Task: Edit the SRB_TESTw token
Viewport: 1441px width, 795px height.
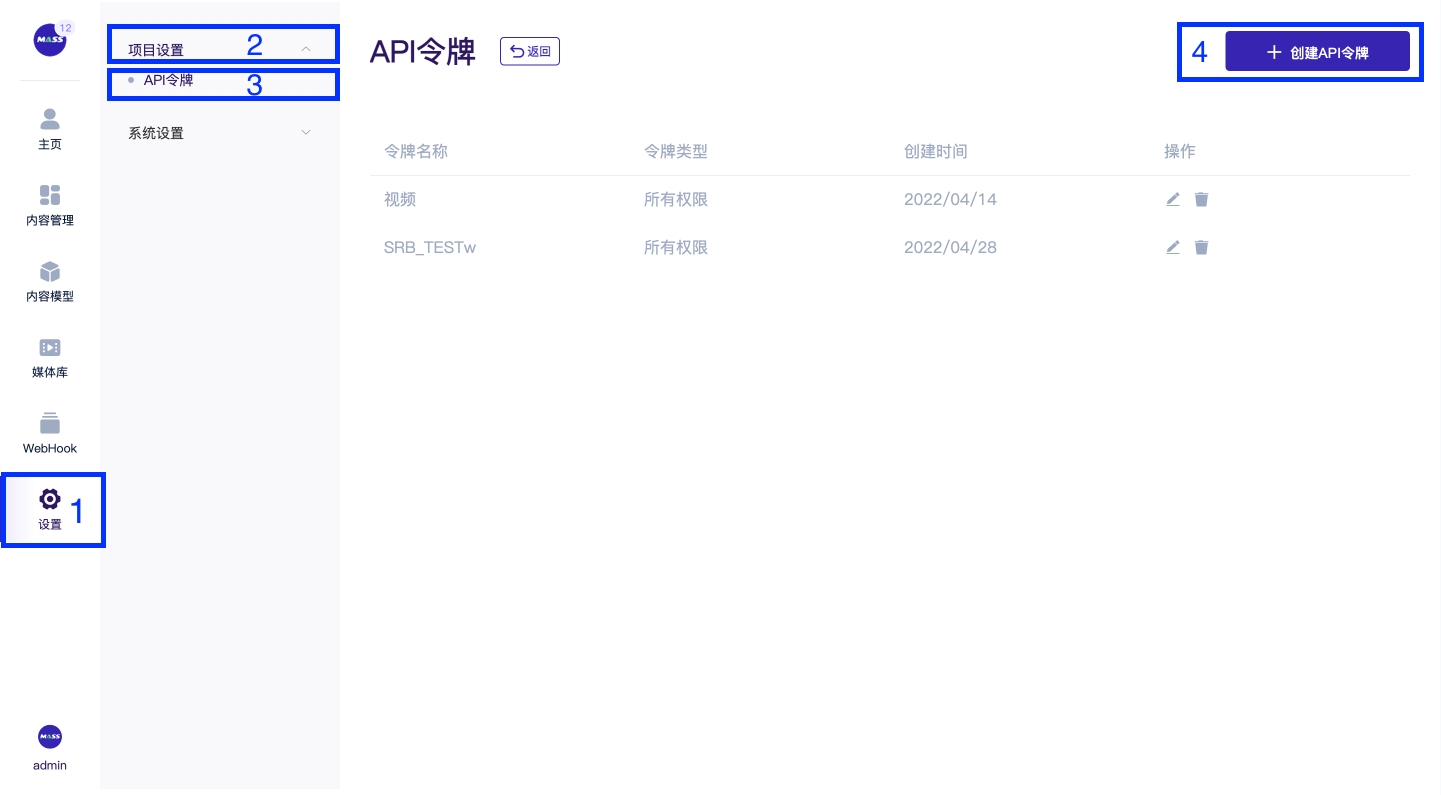Action: 1173,247
